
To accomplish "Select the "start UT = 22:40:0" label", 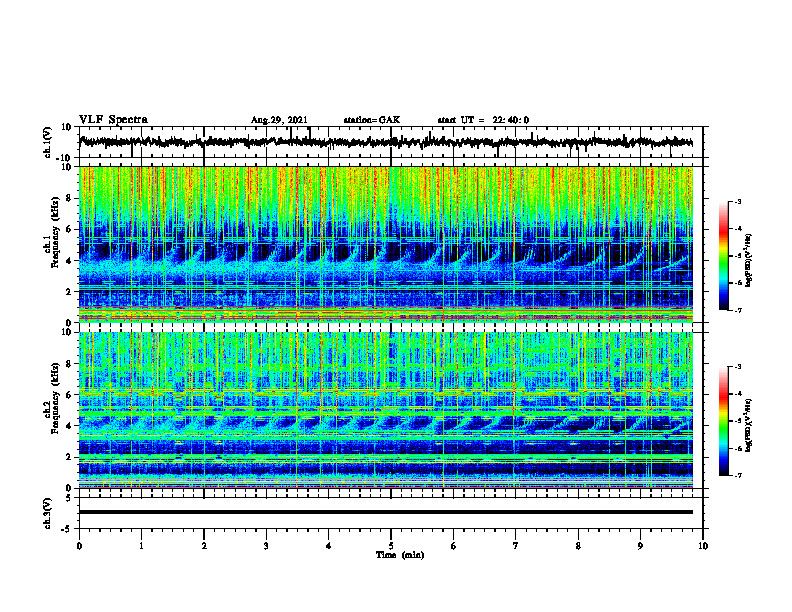I will tap(483, 120).
